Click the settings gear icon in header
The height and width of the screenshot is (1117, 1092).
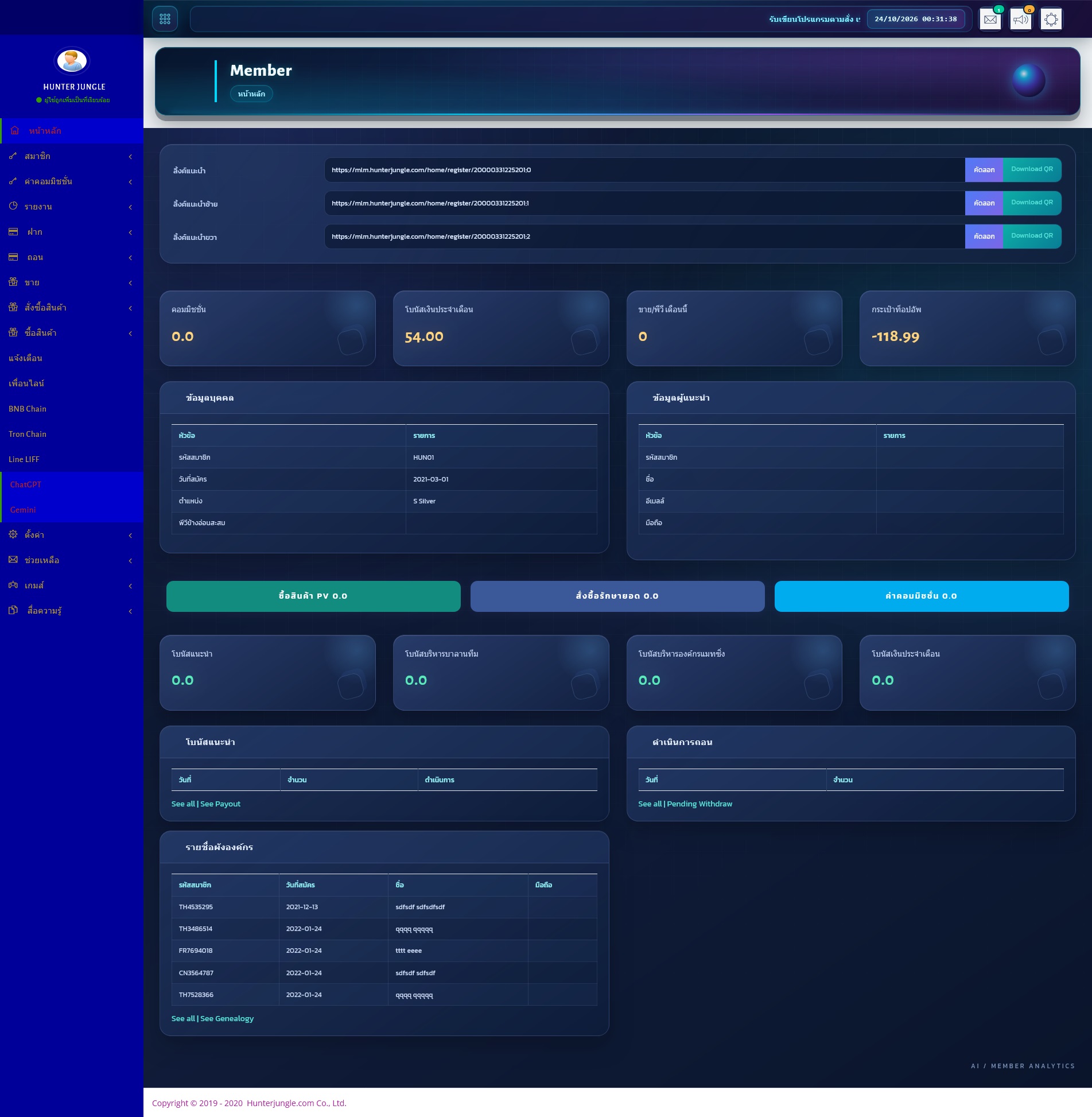[x=1051, y=20]
